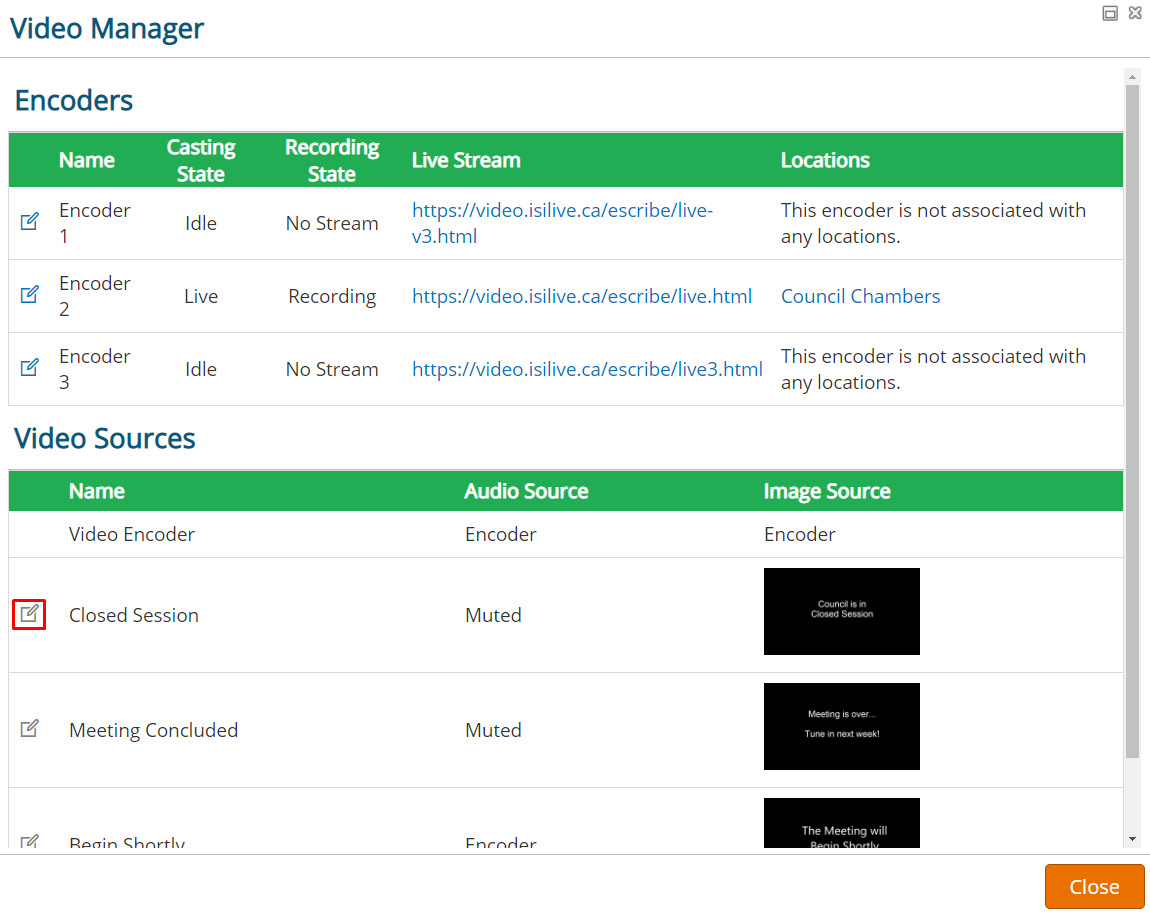This screenshot has height=917, width=1150.
Task: Edit Encoder 3 via pencil icon
Action: click(x=29, y=368)
